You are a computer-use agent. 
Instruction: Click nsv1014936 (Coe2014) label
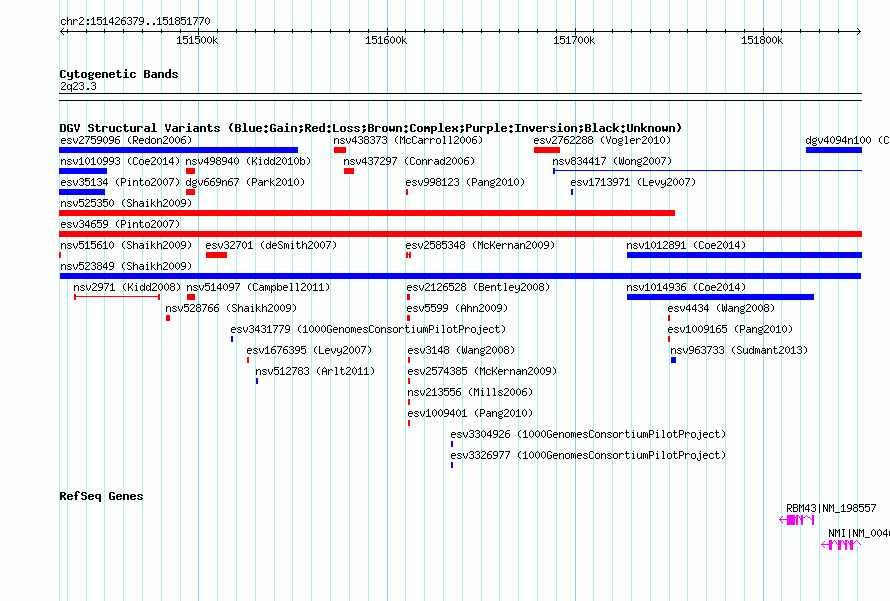(686, 287)
